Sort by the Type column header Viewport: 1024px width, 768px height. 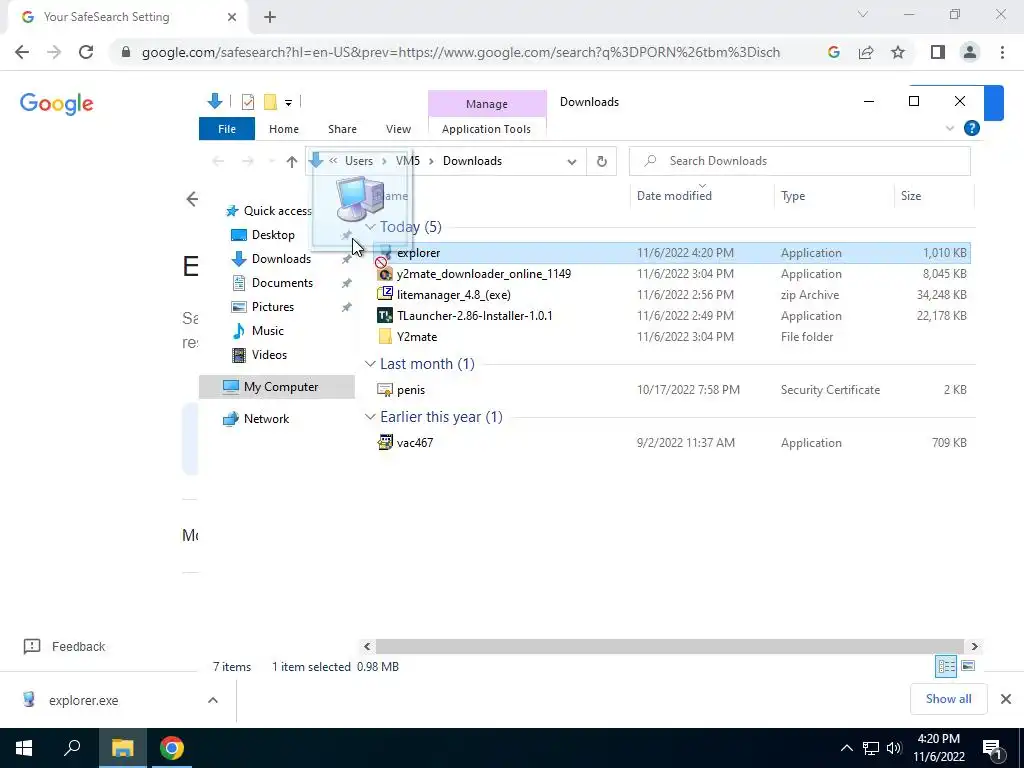pyautogui.click(x=833, y=195)
